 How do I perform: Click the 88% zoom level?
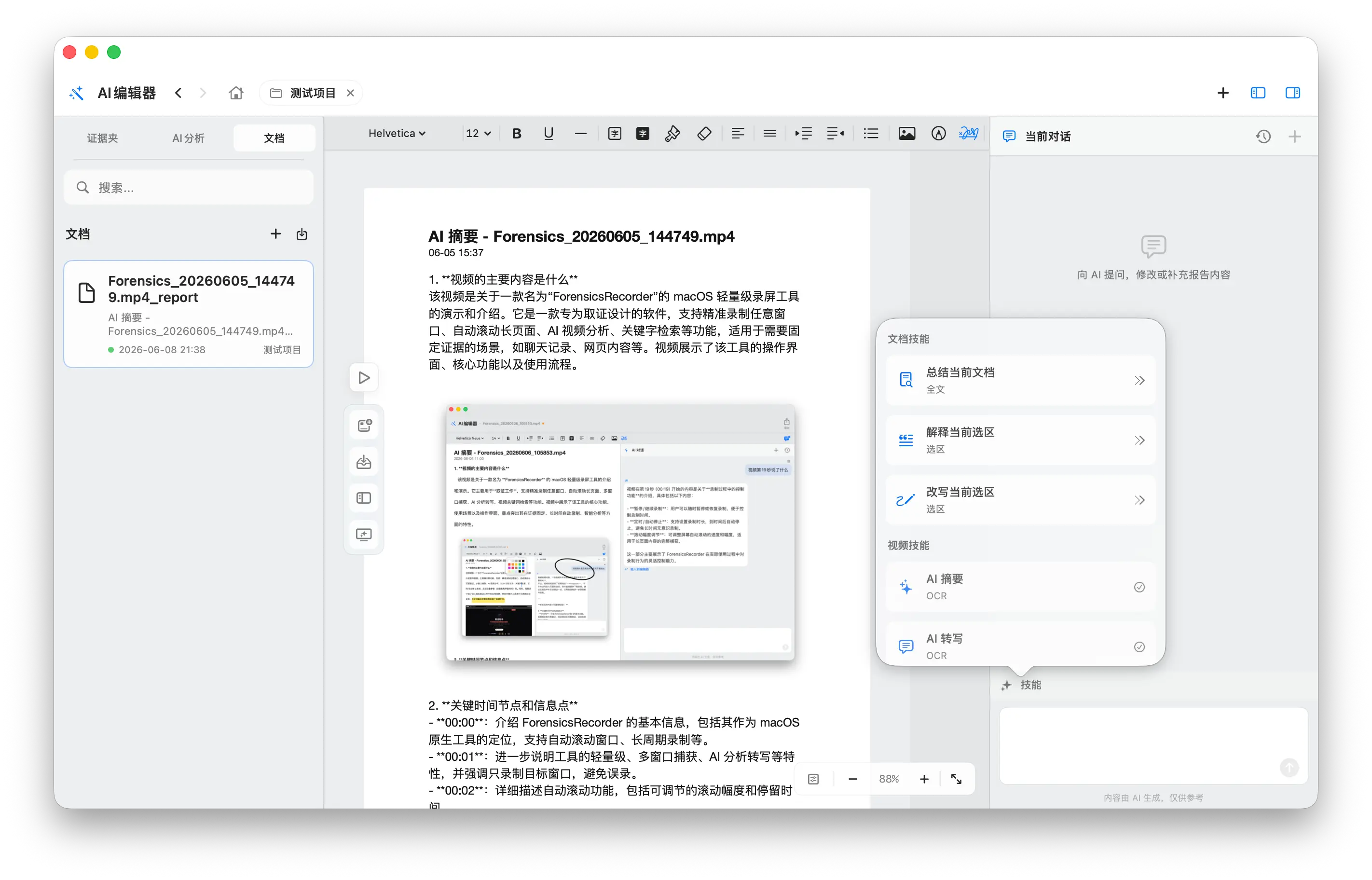[888, 778]
